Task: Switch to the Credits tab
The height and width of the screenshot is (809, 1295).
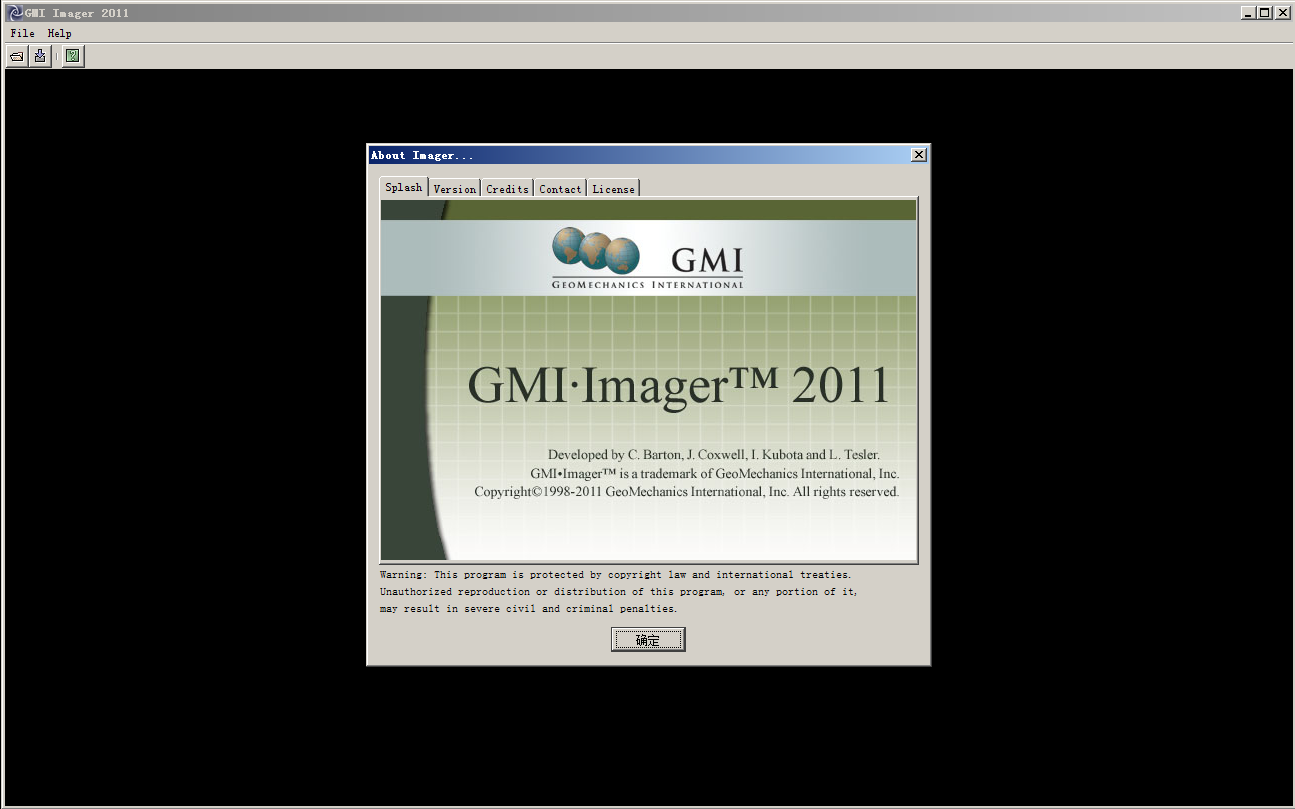Action: [508, 189]
